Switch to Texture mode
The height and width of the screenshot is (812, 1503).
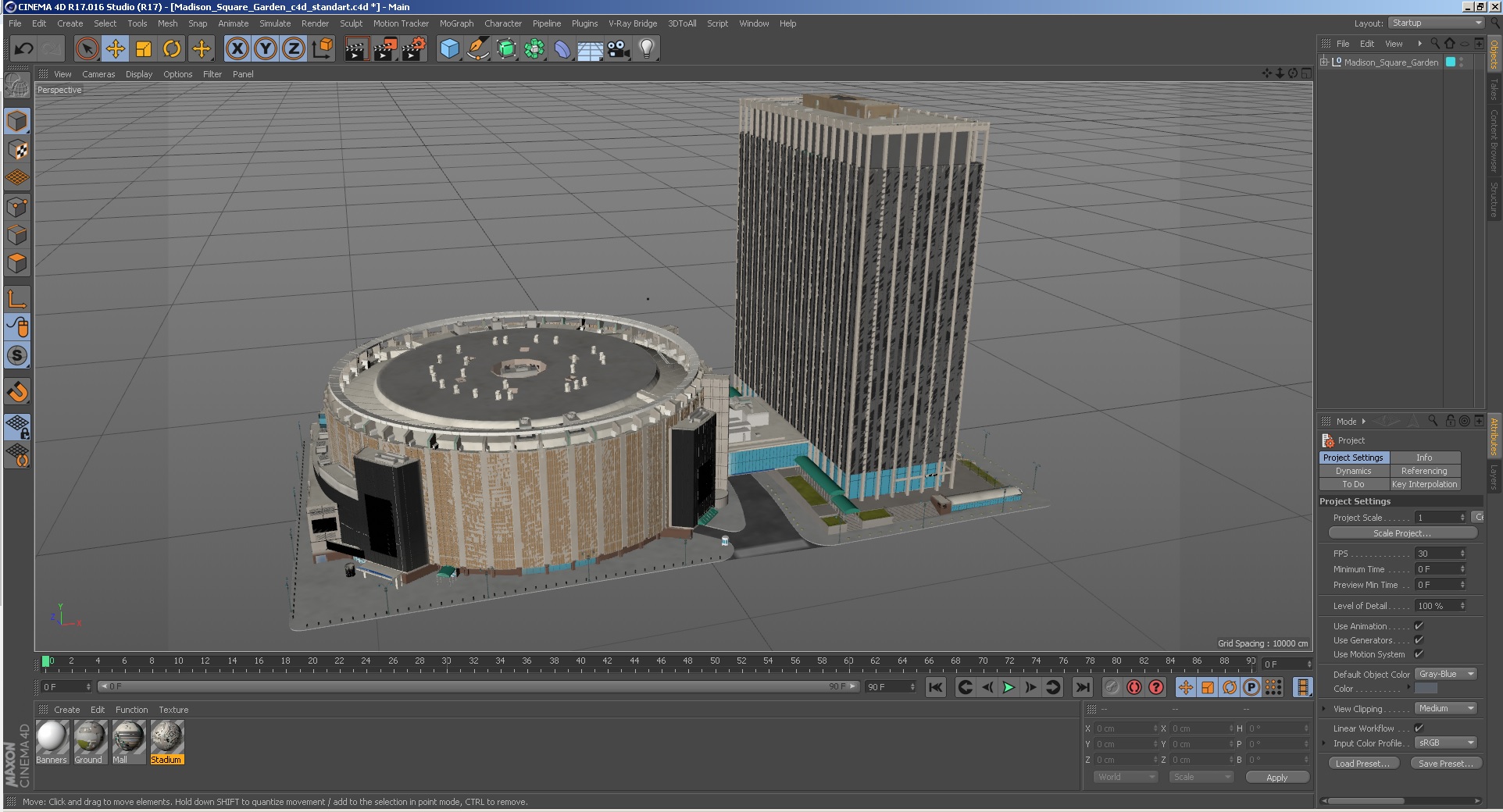[17, 150]
